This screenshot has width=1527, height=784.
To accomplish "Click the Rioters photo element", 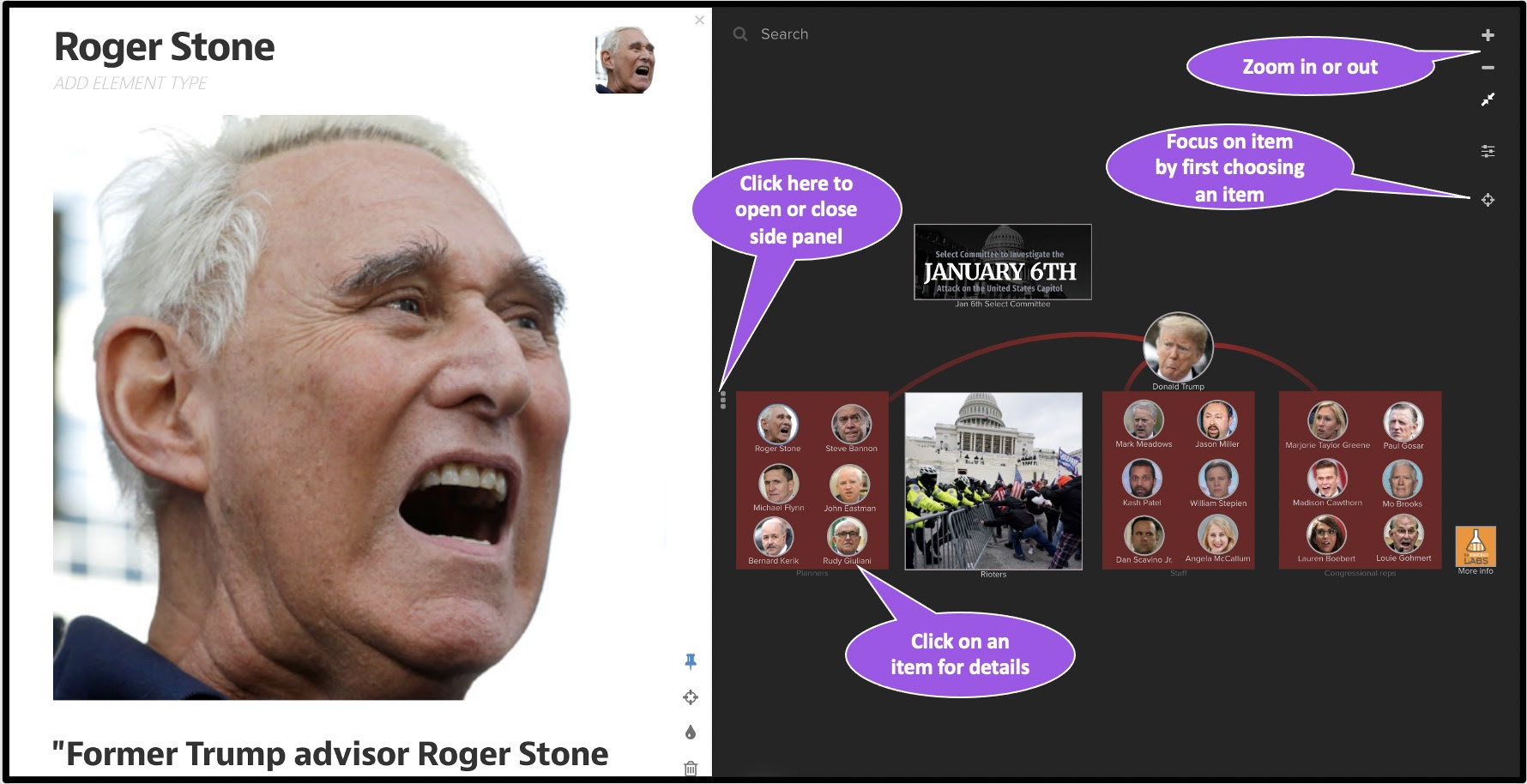I will coord(993,481).
